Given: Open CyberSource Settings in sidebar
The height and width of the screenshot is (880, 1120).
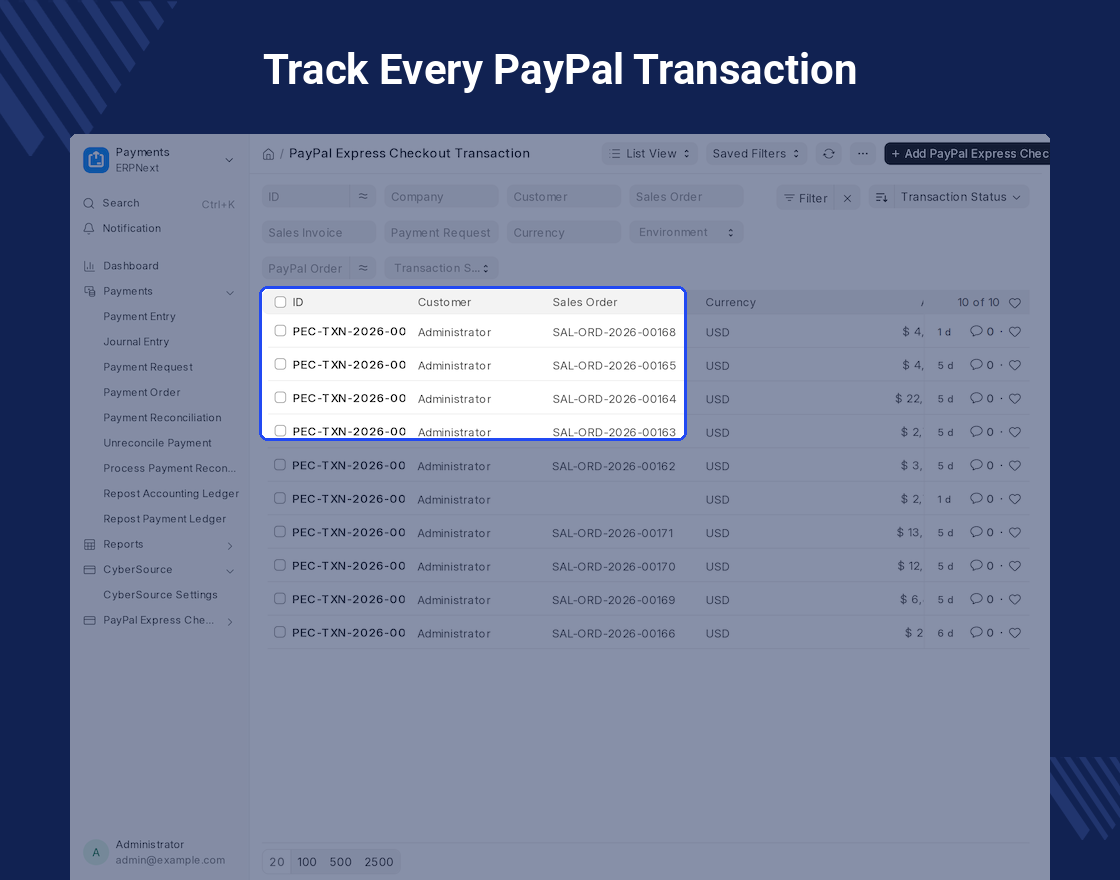Looking at the screenshot, I should tap(160, 595).
